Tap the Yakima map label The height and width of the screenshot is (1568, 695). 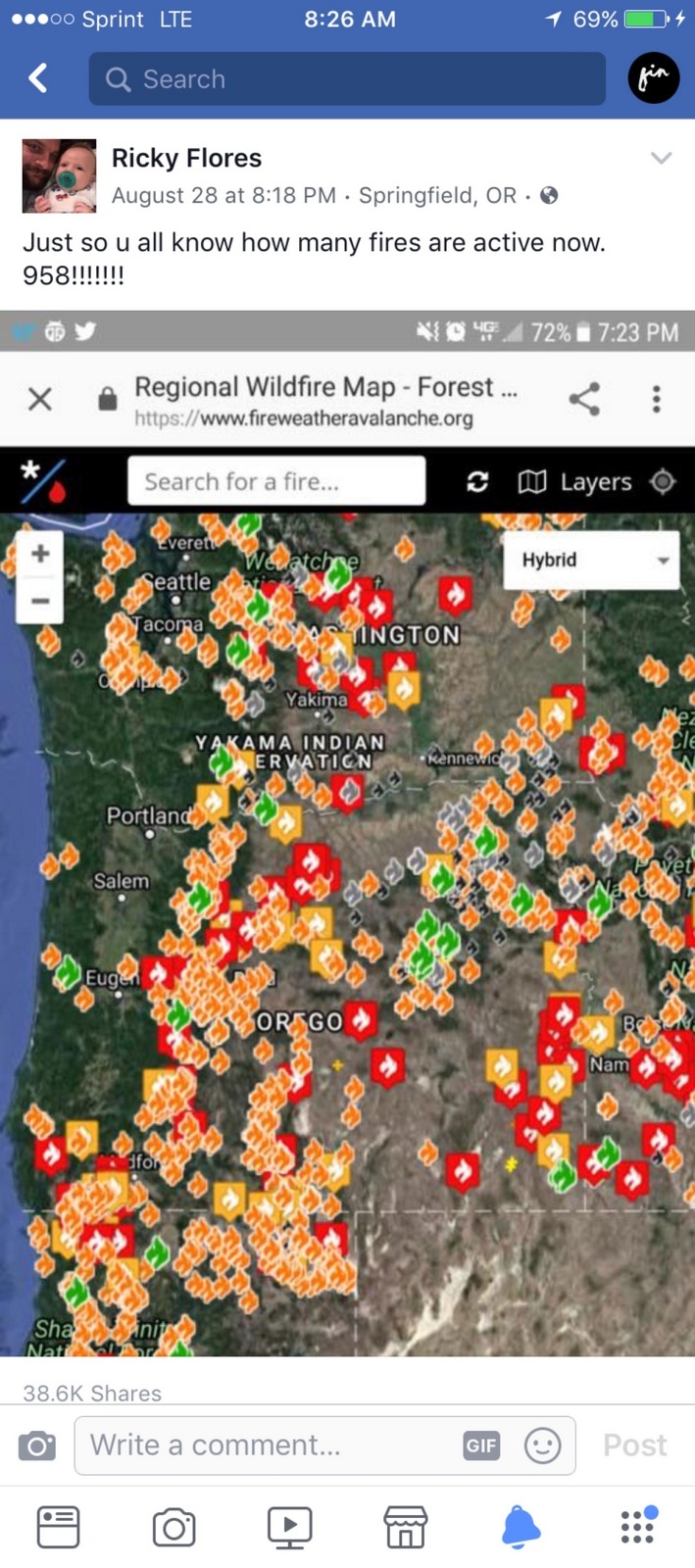pyautogui.click(x=316, y=699)
